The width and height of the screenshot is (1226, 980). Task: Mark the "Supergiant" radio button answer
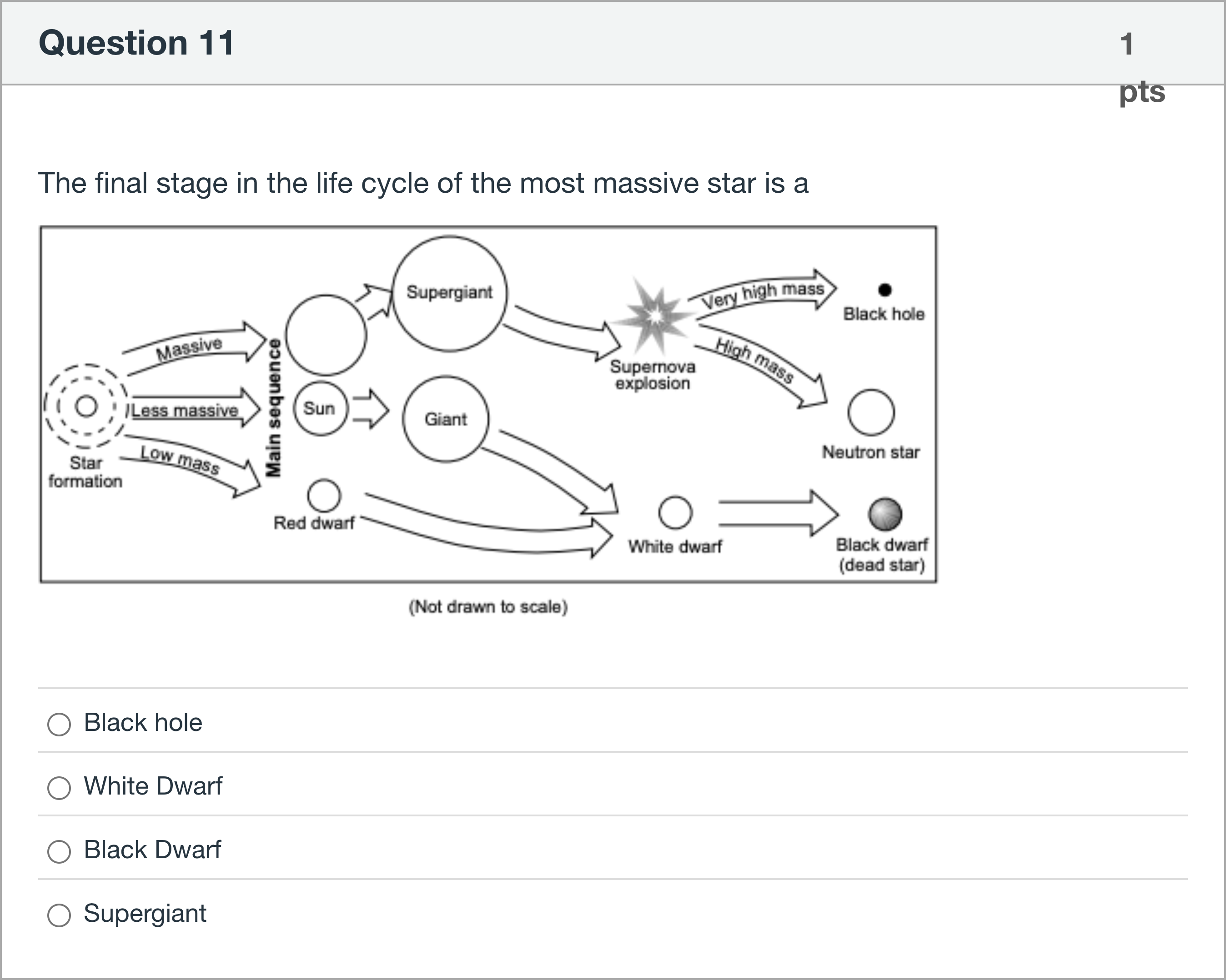[59, 915]
